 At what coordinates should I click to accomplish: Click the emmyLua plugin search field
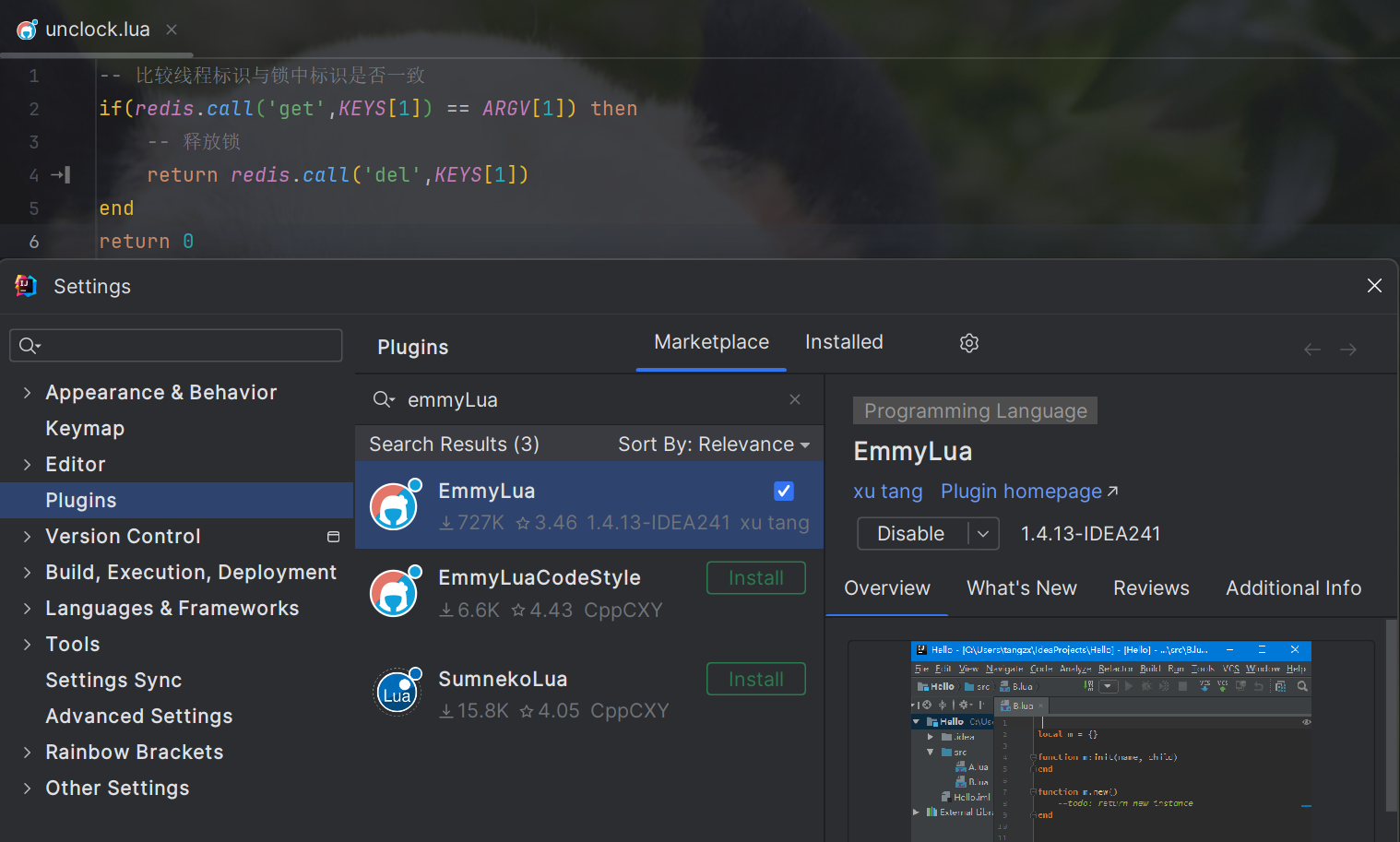(590, 399)
